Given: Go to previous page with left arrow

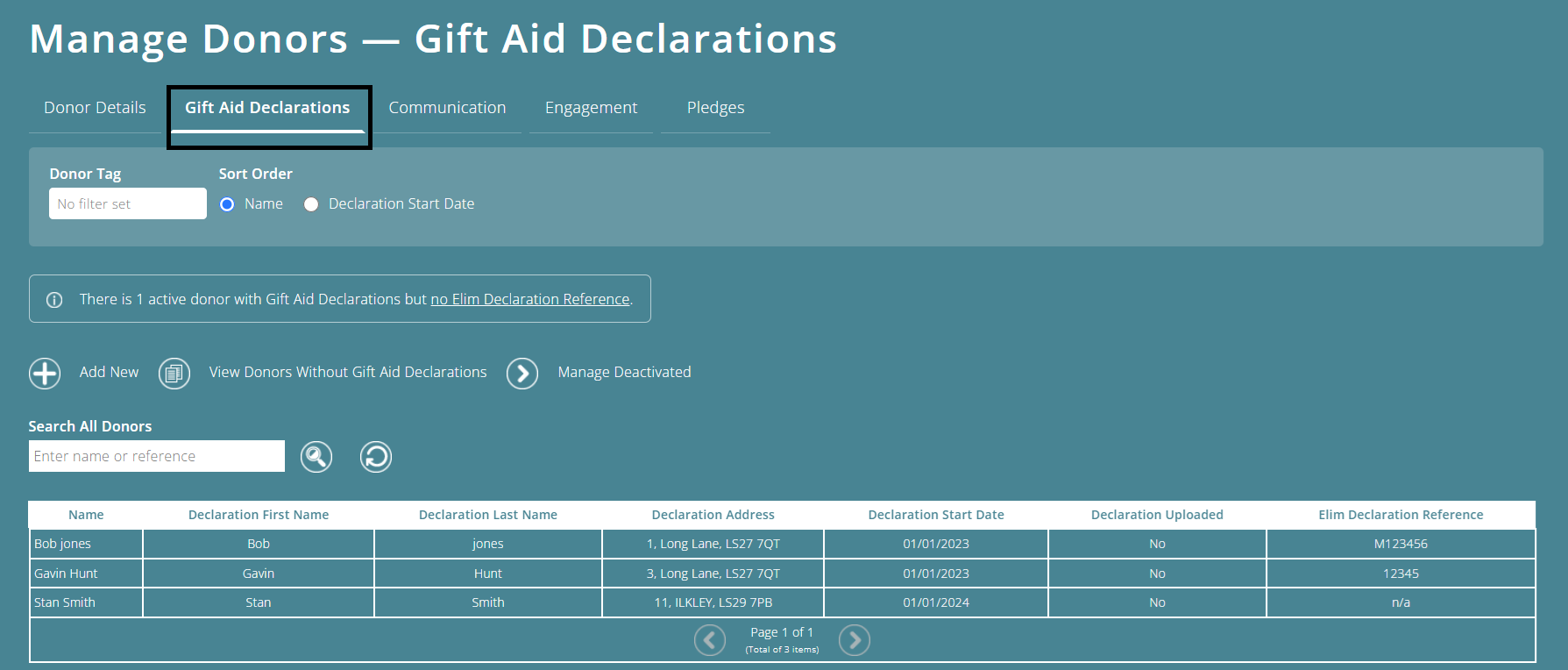Looking at the screenshot, I should tap(710, 640).
